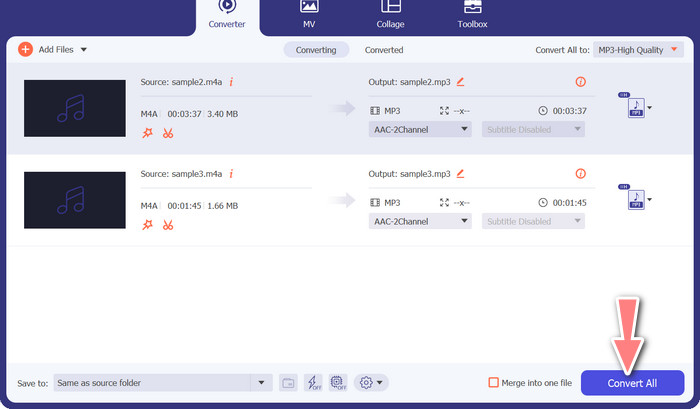Rename output sample3.mp3 with pencil icon
The height and width of the screenshot is (409, 700).
coord(460,174)
